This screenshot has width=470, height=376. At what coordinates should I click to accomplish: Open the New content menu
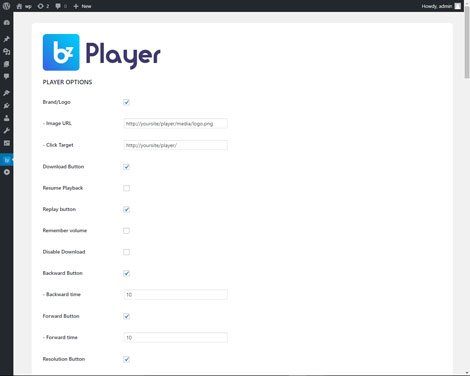click(82, 6)
